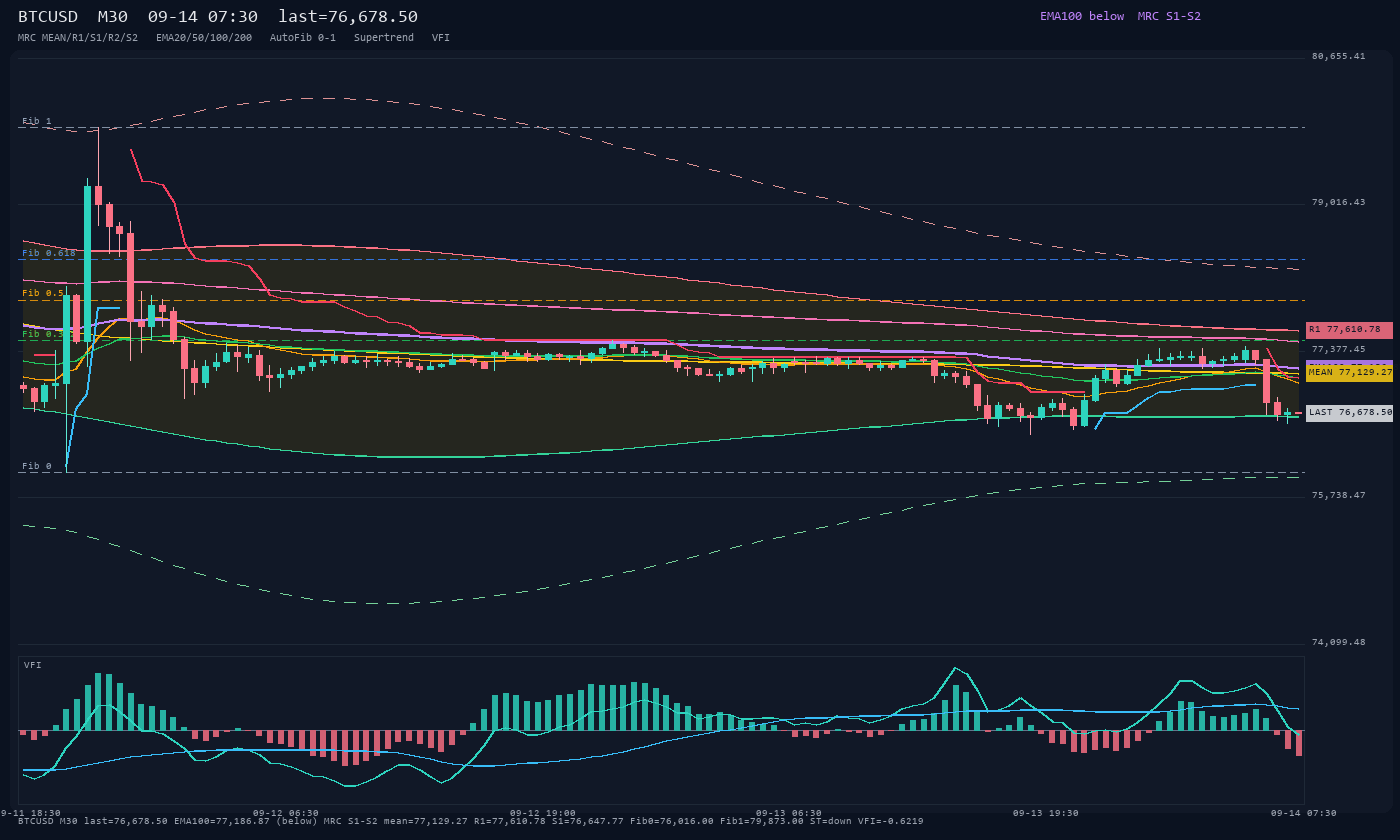Click the M30 timeframe label in title

click(x=113, y=17)
